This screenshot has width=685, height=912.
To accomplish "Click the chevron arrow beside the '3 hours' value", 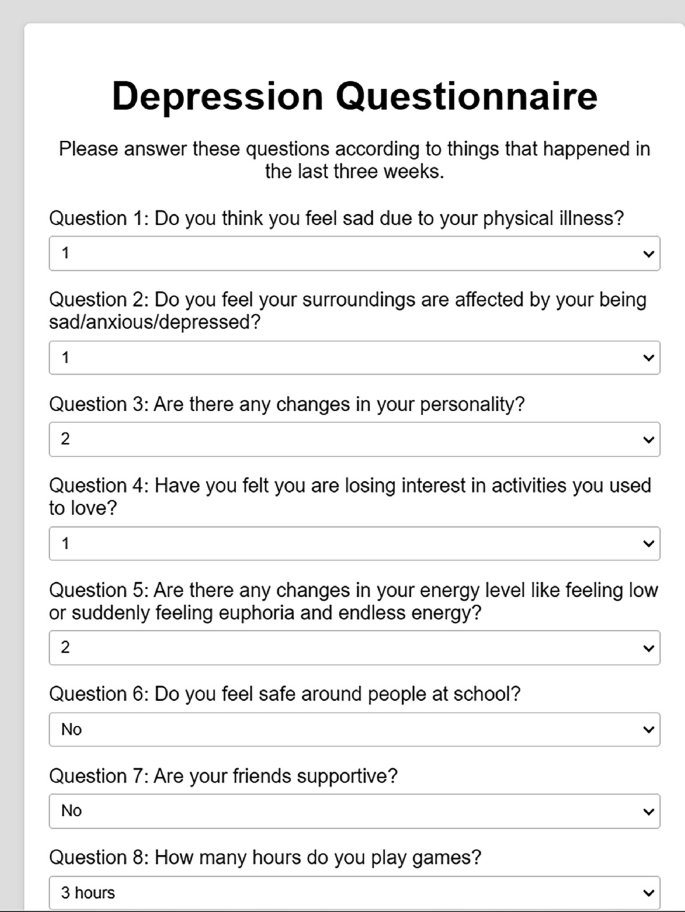I will click(x=649, y=893).
